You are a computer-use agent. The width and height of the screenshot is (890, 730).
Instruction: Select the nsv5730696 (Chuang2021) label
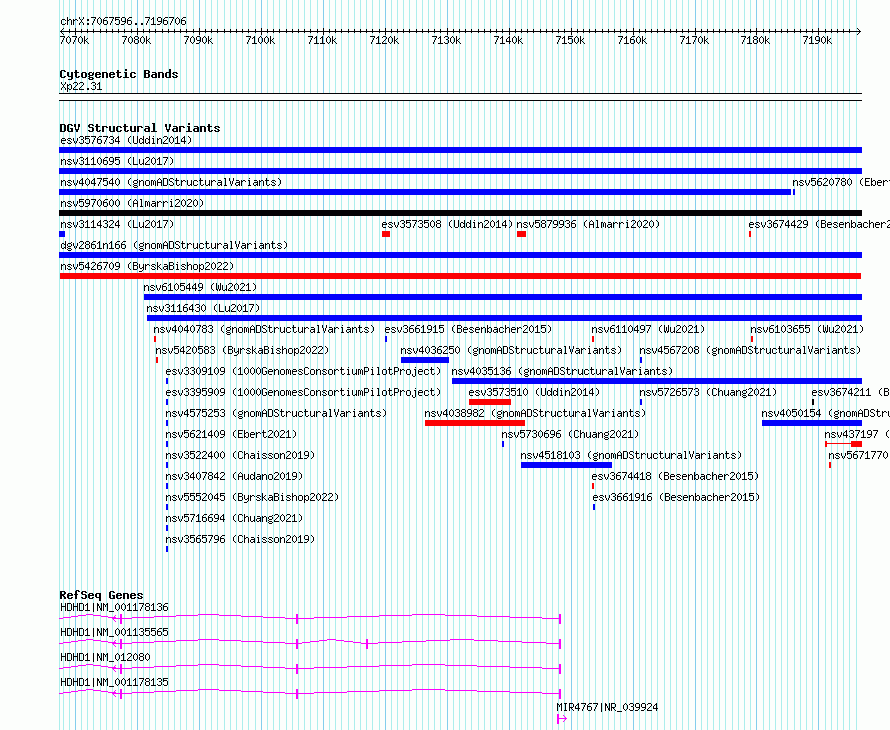point(570,434)
